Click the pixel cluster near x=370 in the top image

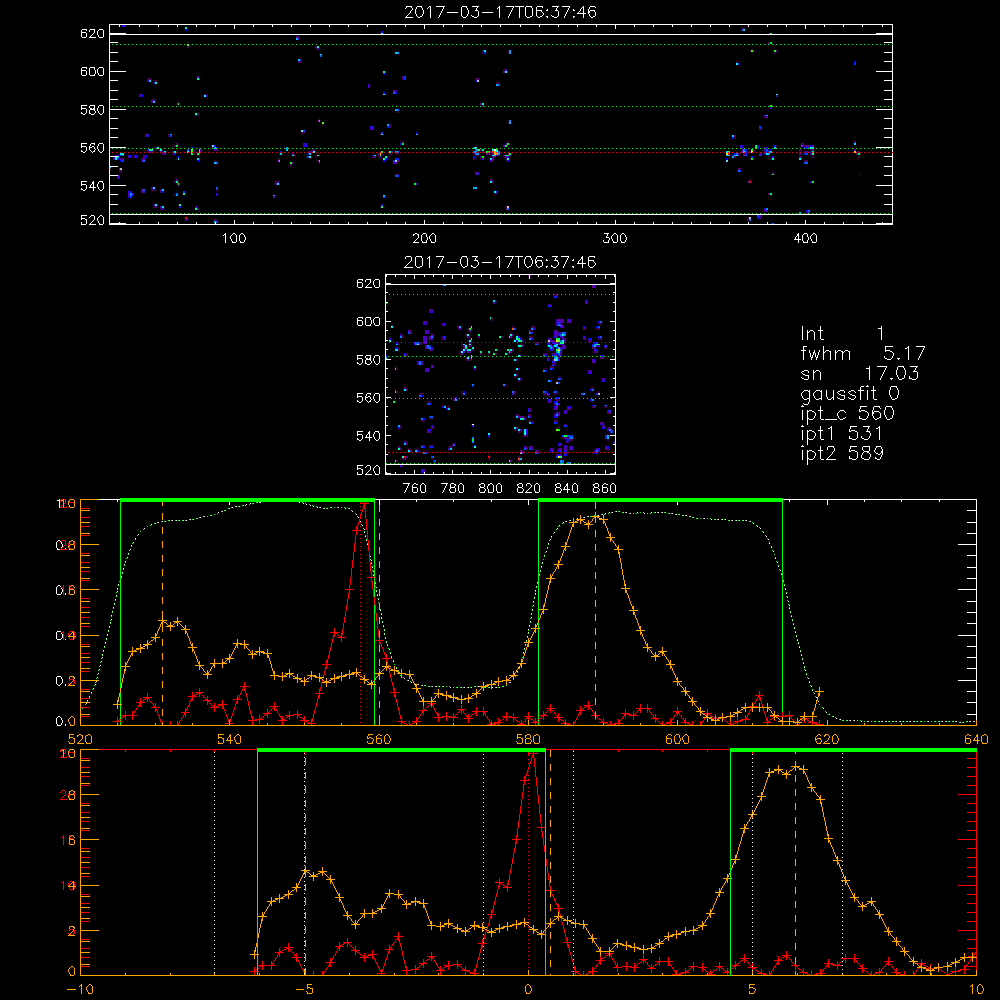tap(751, 152)
